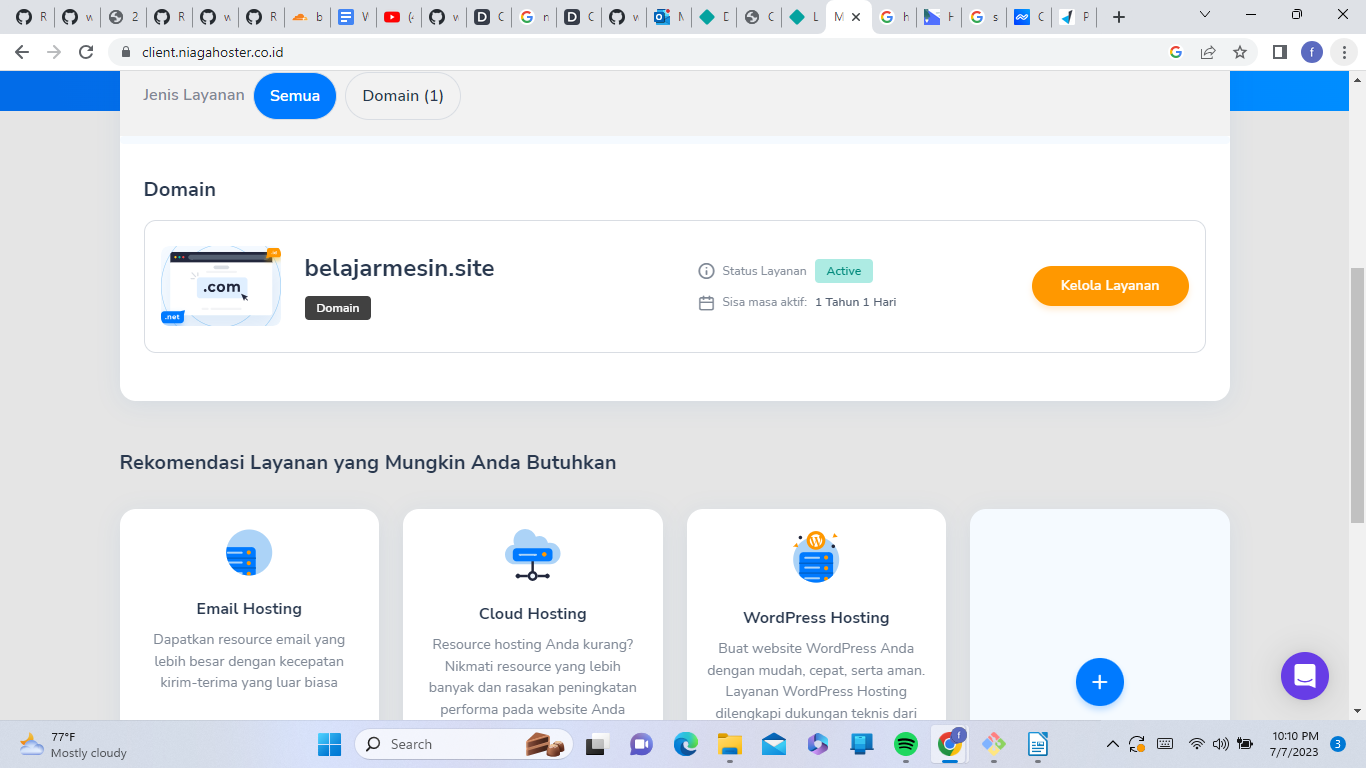Expand hidden icons in the system tray
The width and height of the screenshot is (1366, 768).
tap(1112, 744)
